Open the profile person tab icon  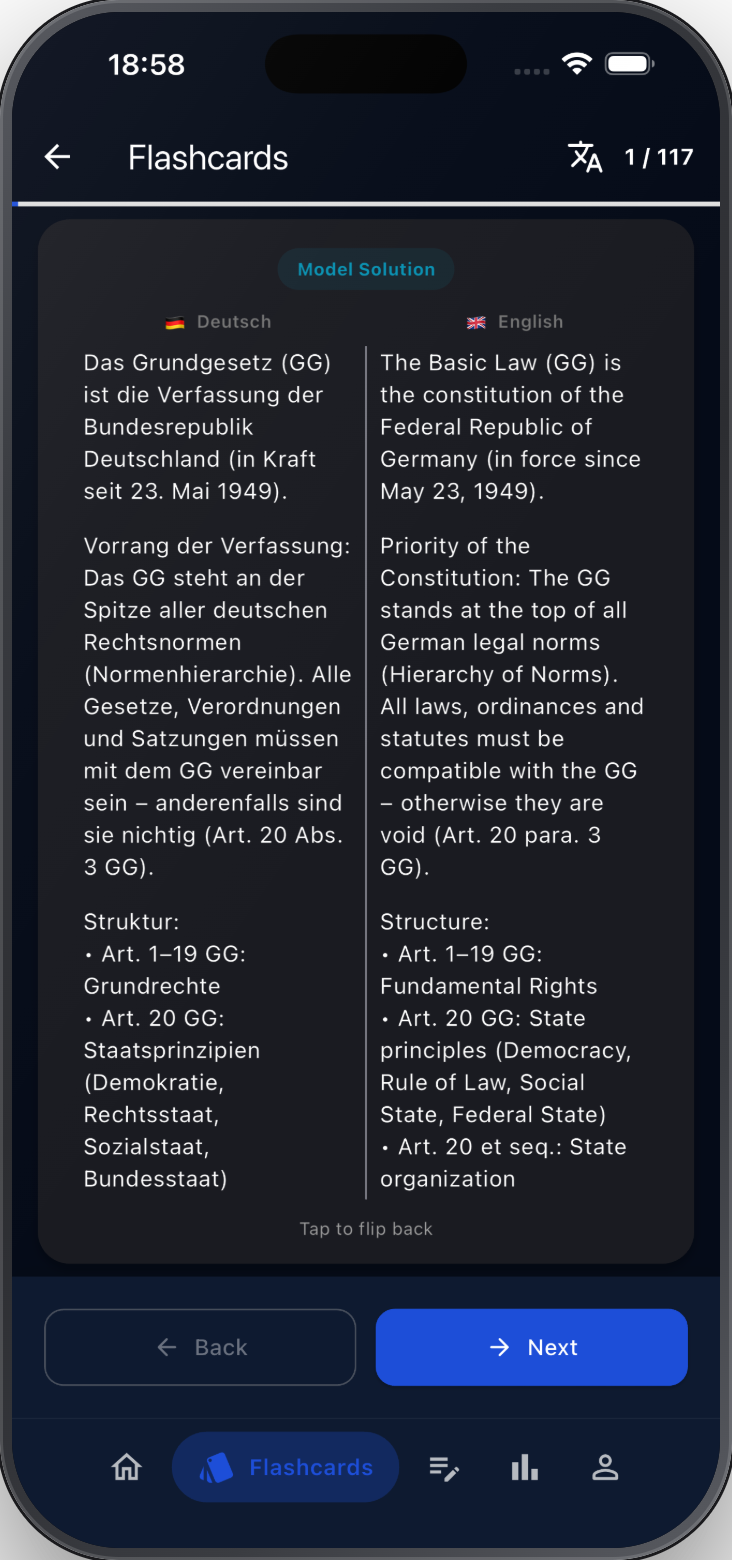(x=605, y=1467)
